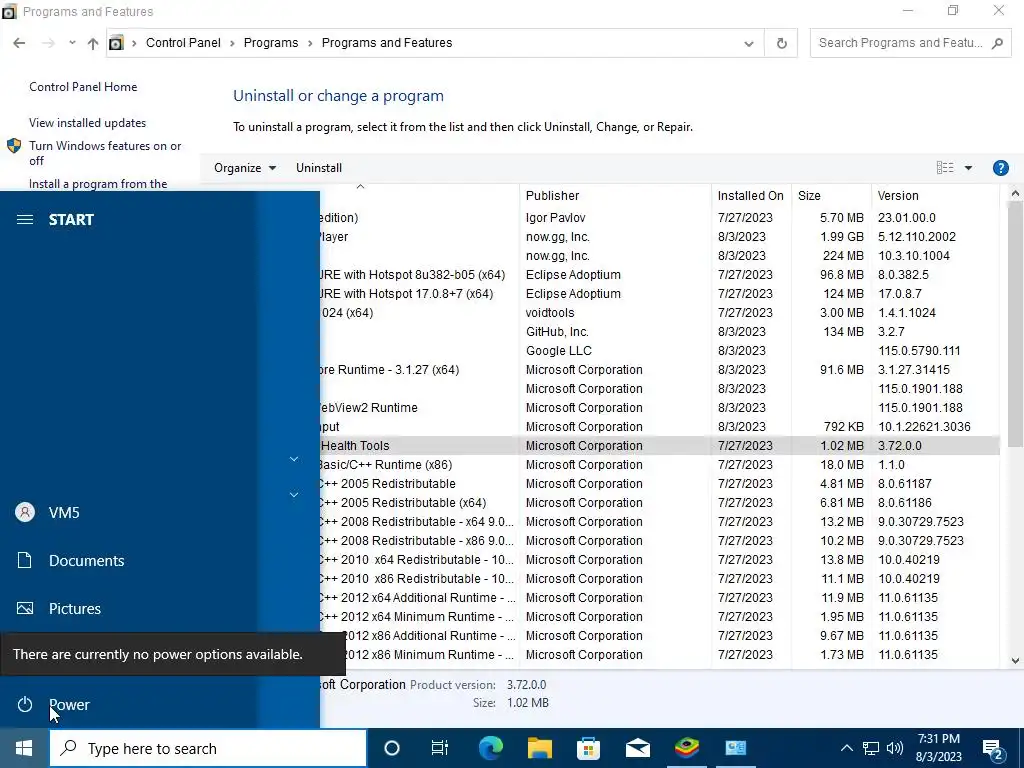Open Task View on taskbar

tap(440, 748)
